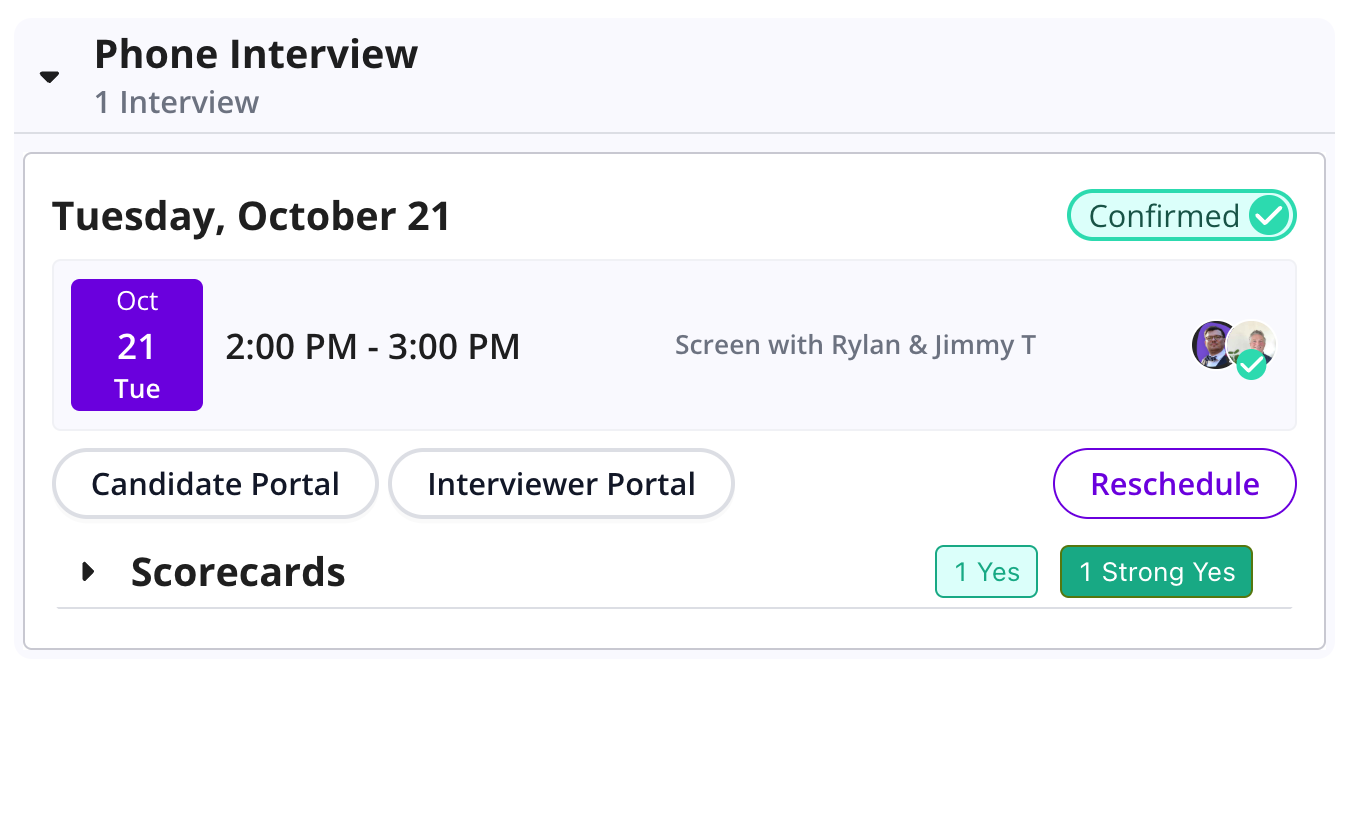Click the Screen with Rylan & Jimmy T title
1362x816 pixels.
click(x=855, y=346)
